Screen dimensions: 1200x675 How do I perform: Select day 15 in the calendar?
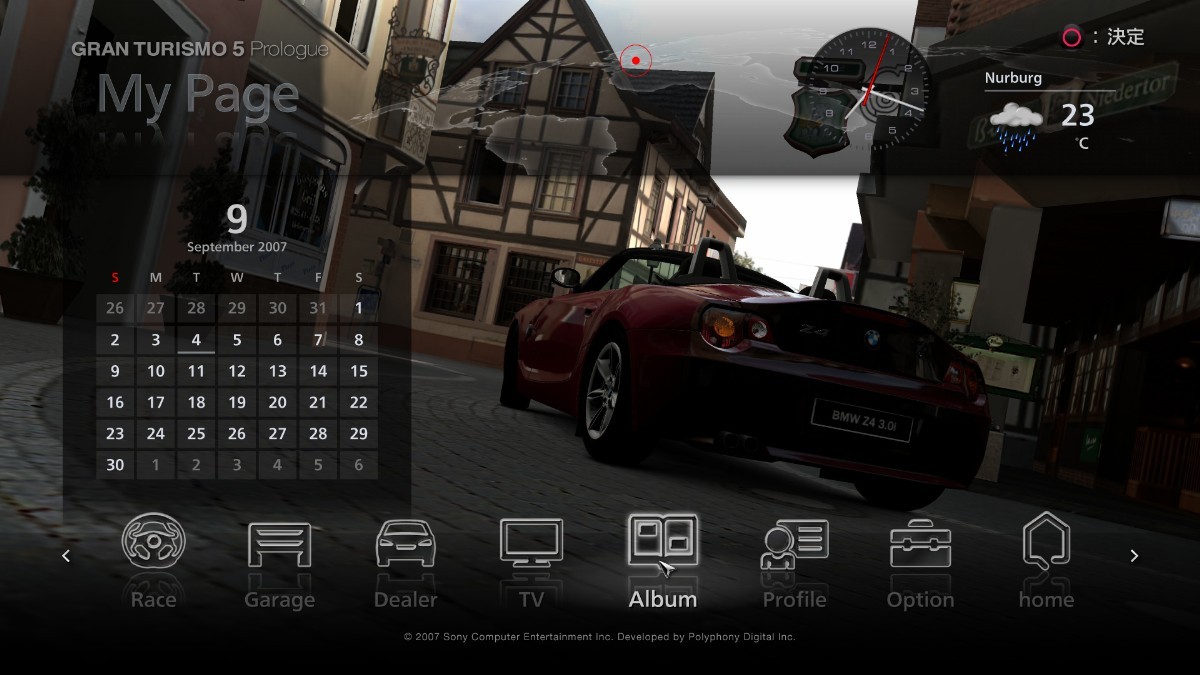[x=358, y=371]
